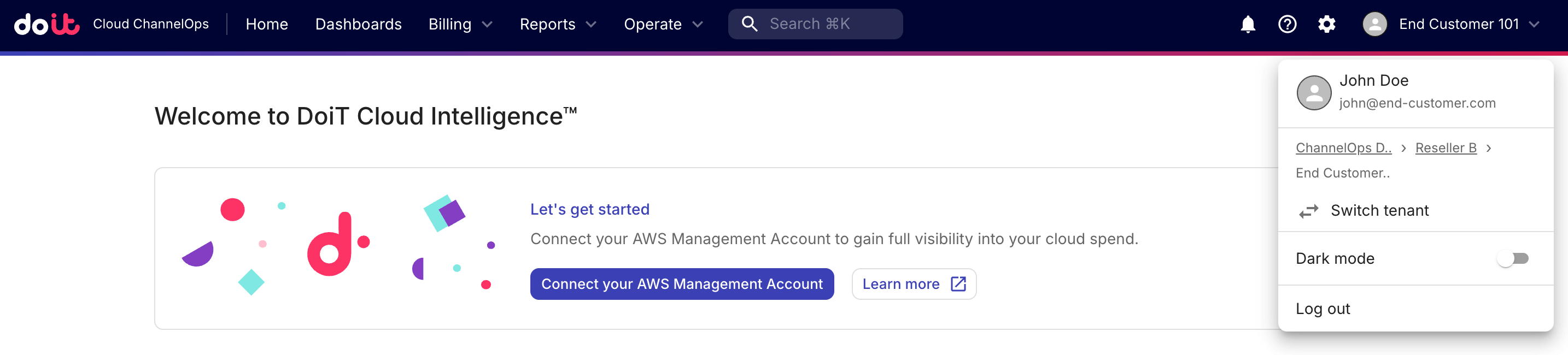Click the Switch tenant arrows icon
1568x355 pixels.
click(1308, 211)
